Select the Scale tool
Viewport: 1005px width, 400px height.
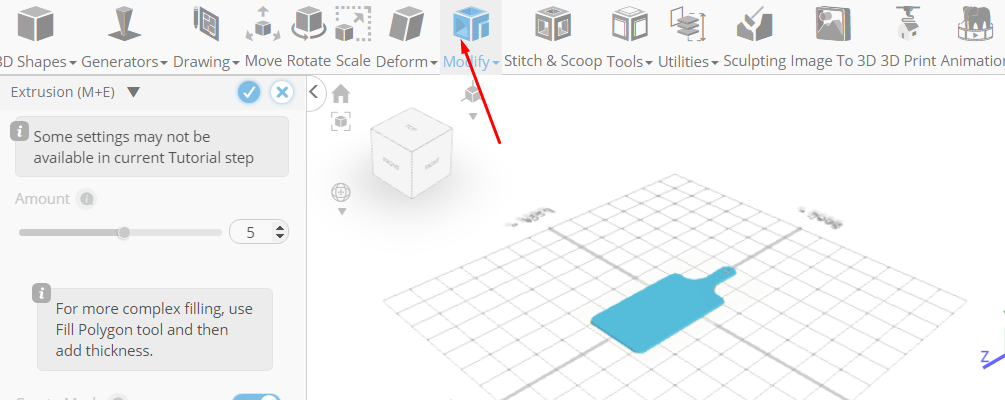click(353, 36)
